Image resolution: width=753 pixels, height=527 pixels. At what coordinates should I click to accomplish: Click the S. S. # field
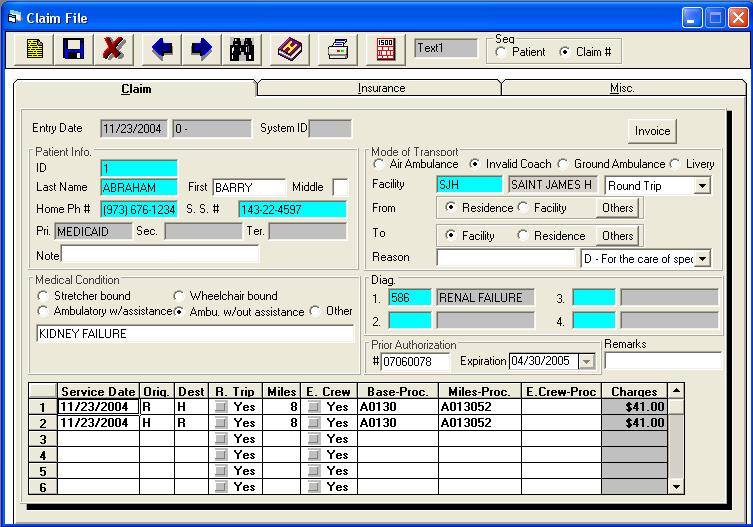(292, 209)
